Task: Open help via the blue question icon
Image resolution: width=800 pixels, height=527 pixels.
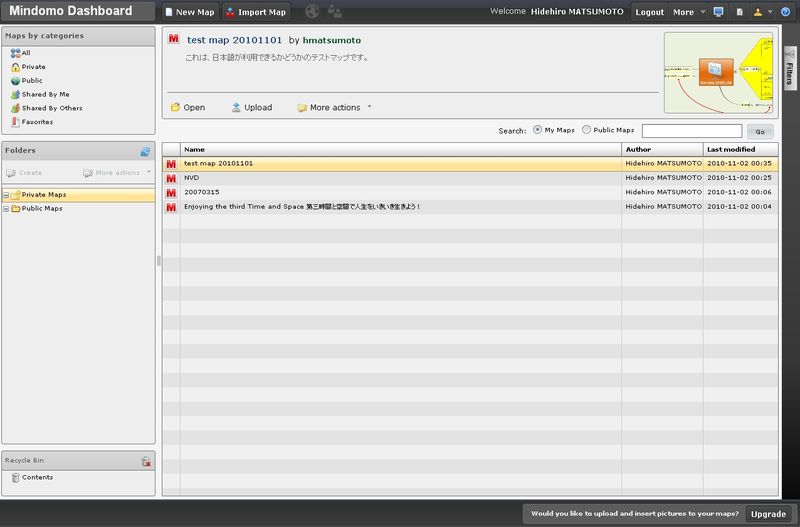Action: point(786,11)
